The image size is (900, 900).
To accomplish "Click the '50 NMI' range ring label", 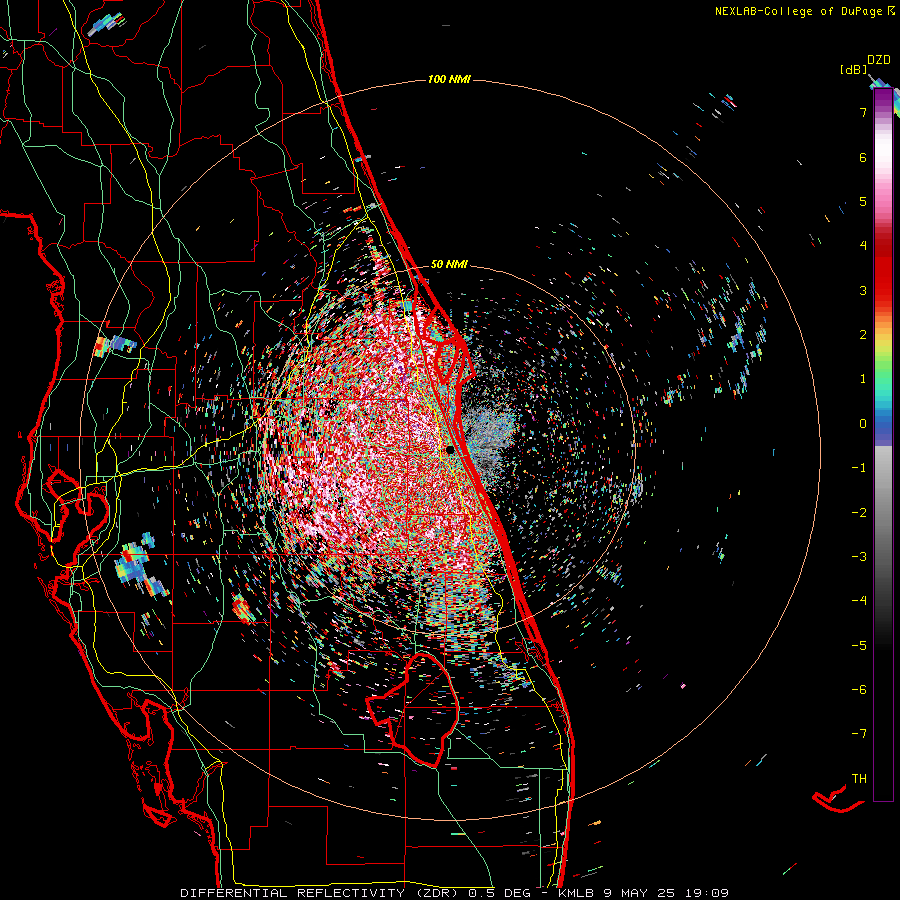I will (x=449, y=265).
